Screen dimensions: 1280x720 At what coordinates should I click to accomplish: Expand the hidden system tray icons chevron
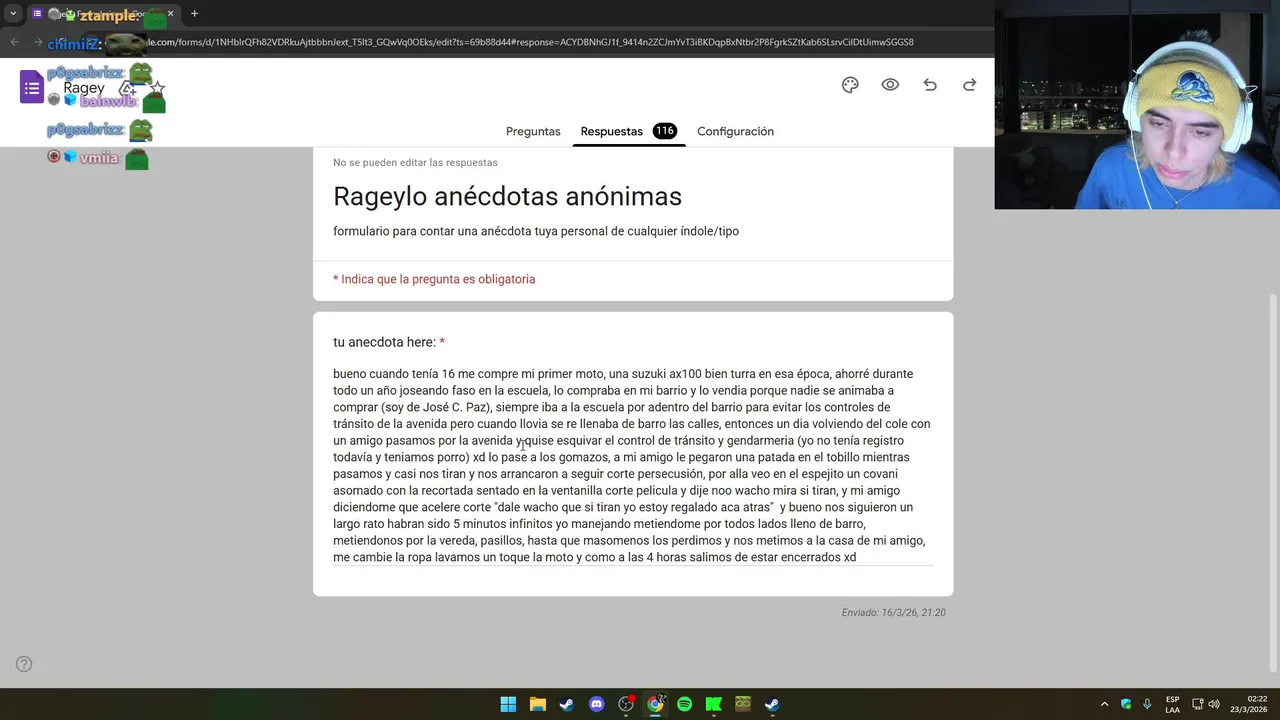pos(1104,704)
